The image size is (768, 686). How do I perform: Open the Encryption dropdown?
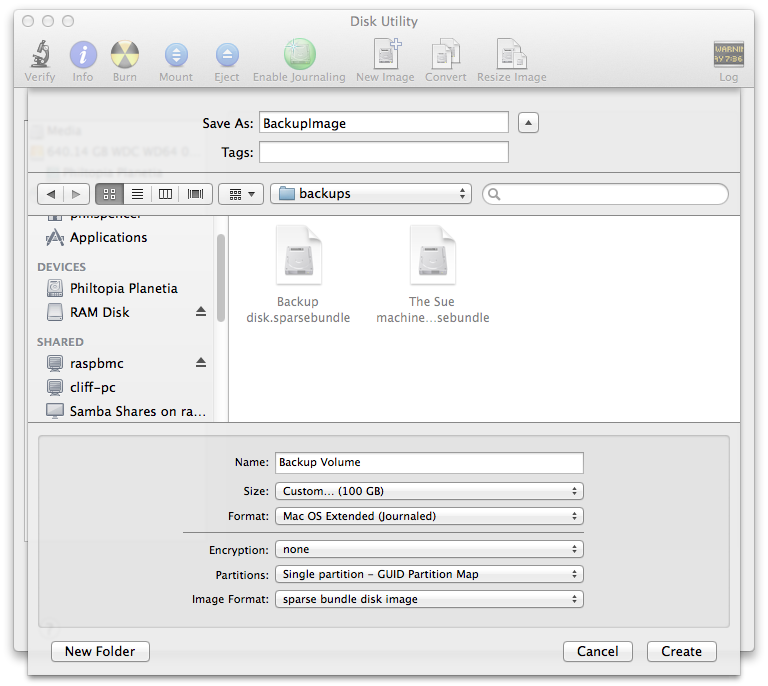(x=429, y=549)
